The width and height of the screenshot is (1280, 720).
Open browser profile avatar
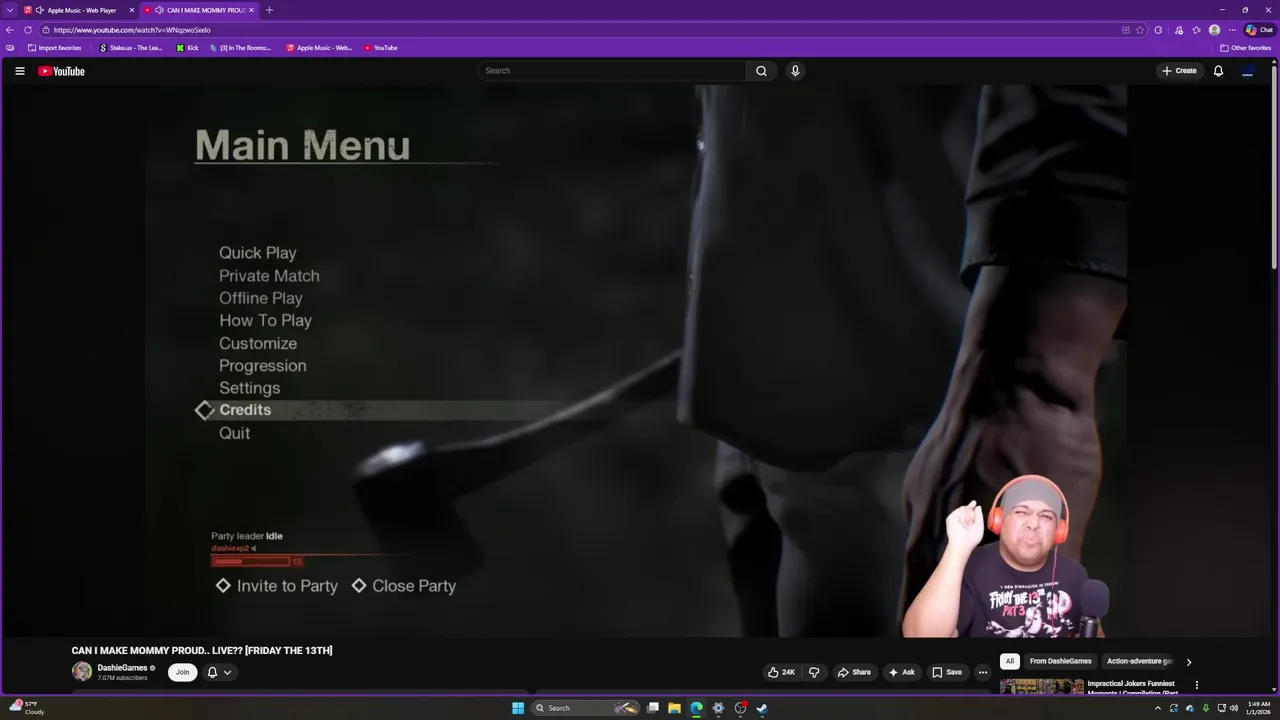[x=1214, y=30]
